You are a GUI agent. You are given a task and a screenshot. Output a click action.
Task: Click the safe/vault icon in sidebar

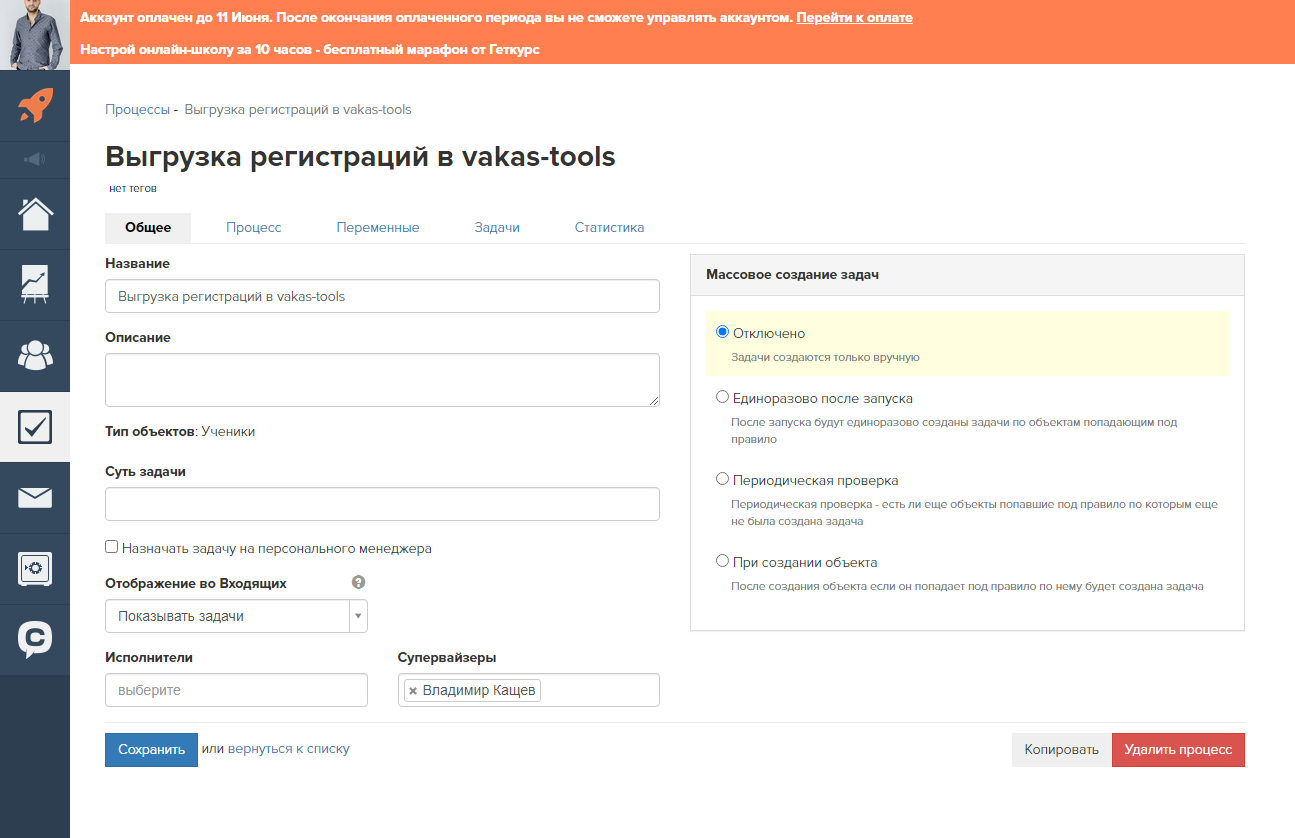tap(35, 568)
